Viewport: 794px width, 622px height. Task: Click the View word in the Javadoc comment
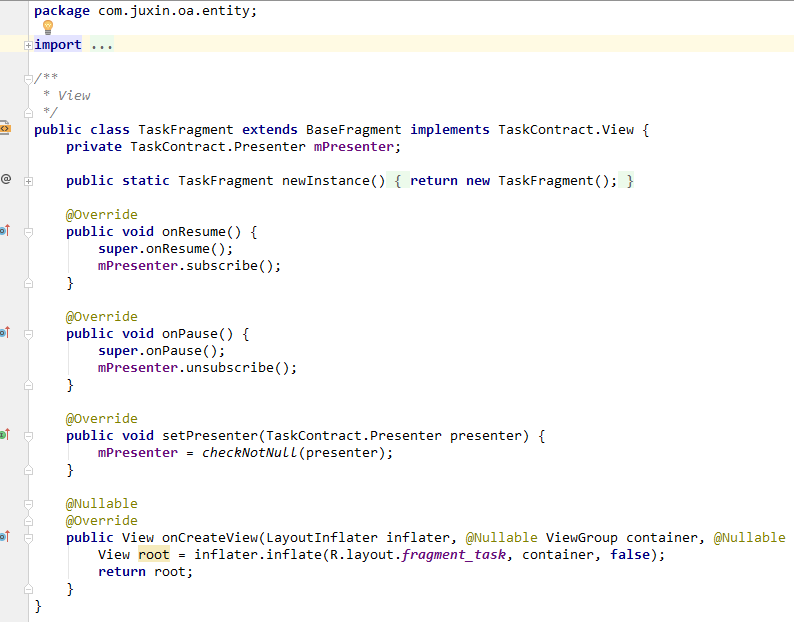74,96
